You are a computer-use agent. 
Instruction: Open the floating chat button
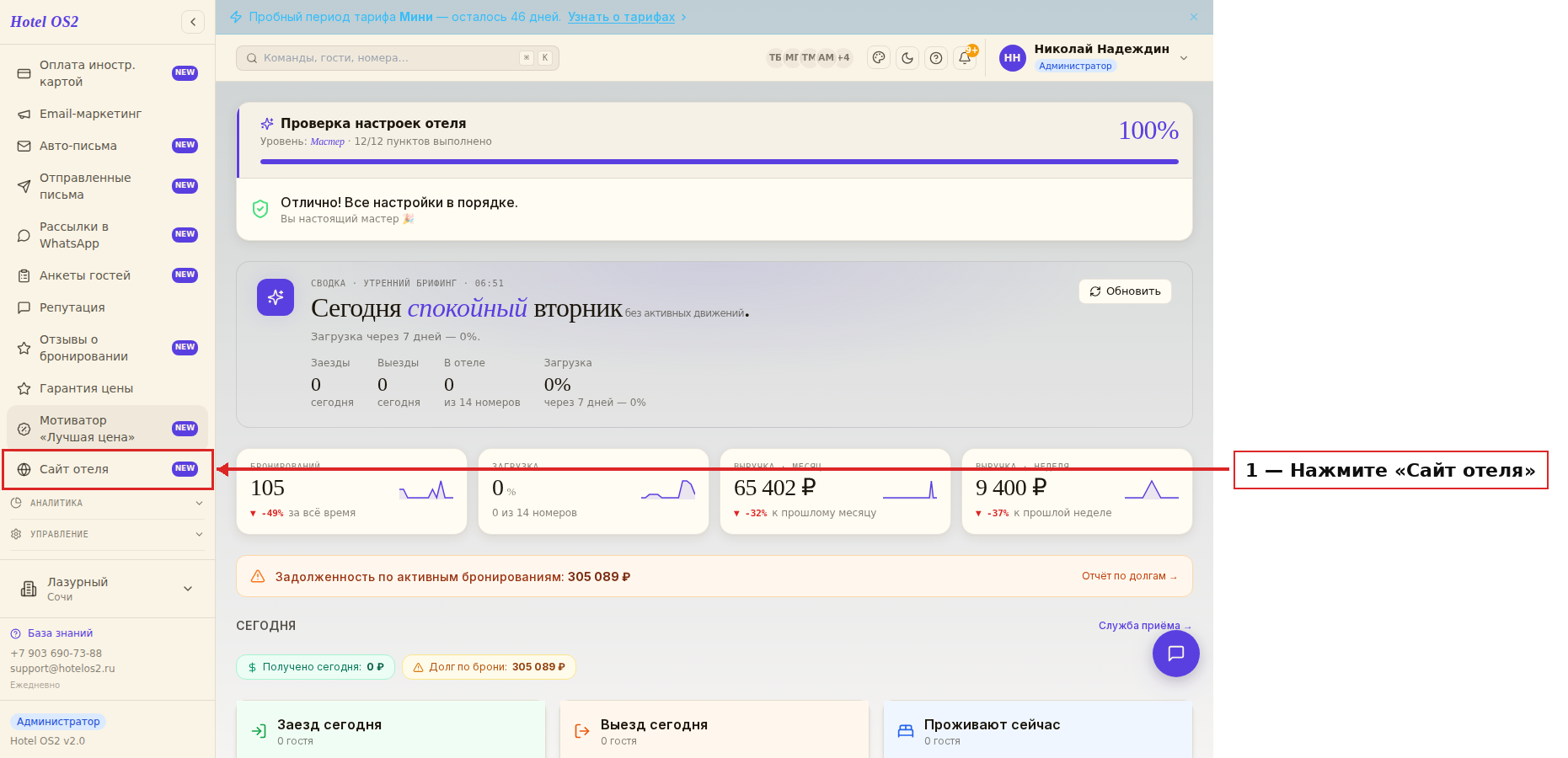point(1176,654)
